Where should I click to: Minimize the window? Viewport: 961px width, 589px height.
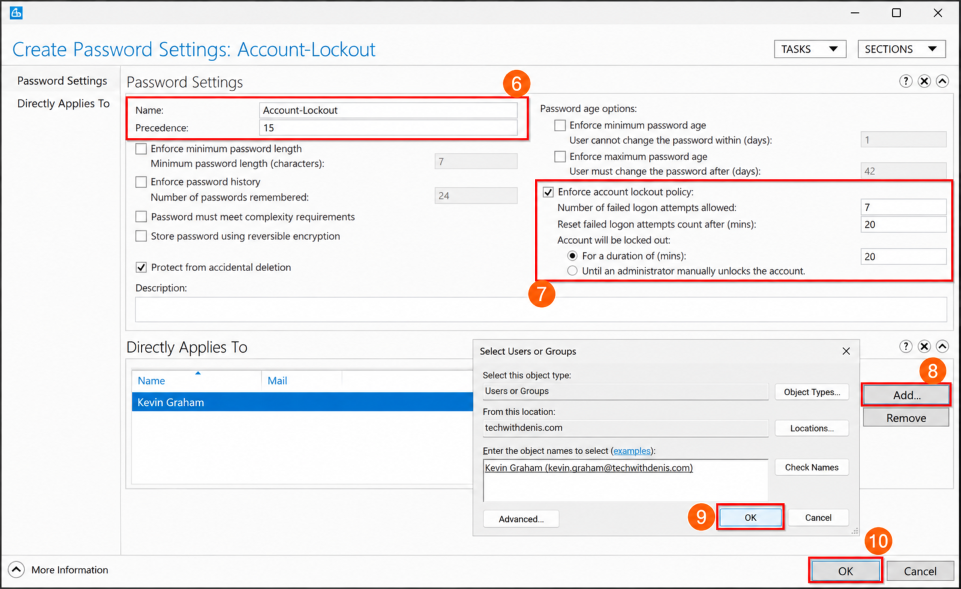point(855,13)
